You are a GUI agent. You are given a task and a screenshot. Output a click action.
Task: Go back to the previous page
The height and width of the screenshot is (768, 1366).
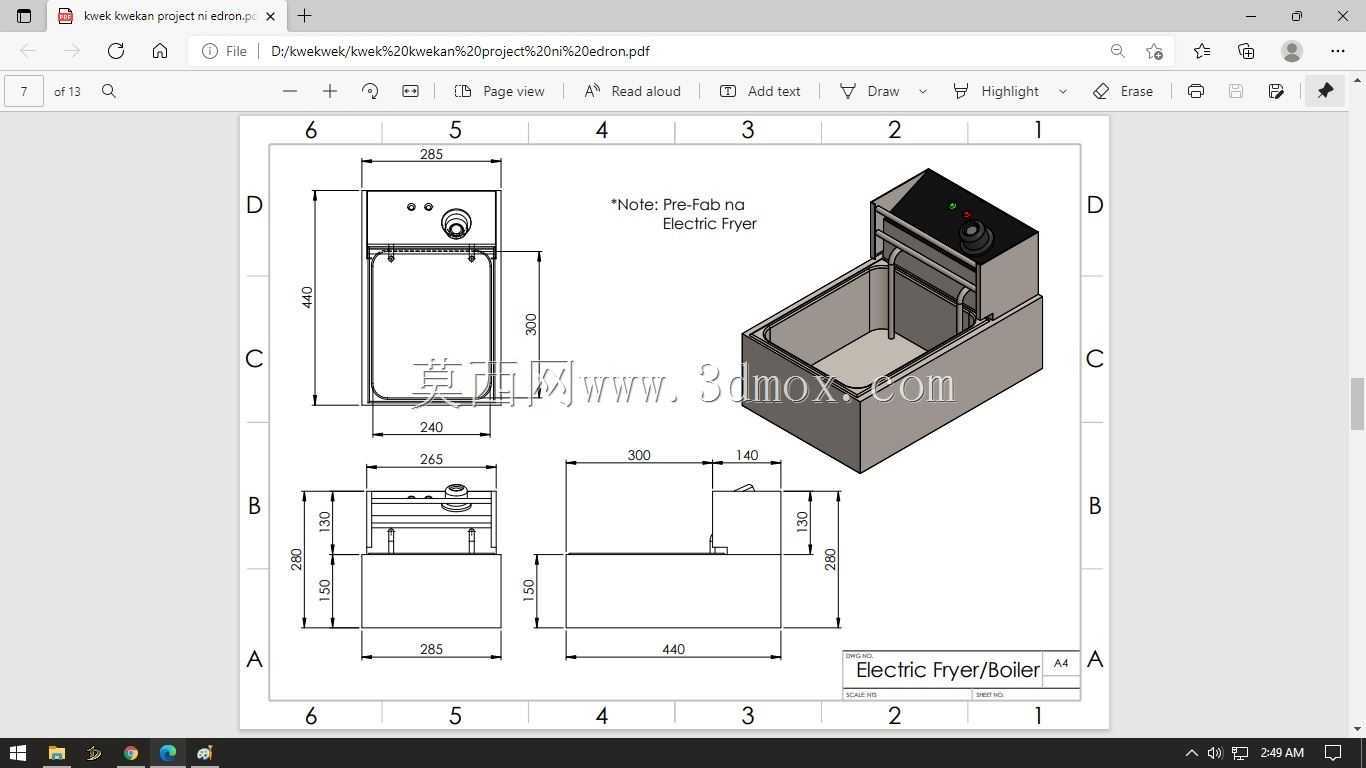28,51
